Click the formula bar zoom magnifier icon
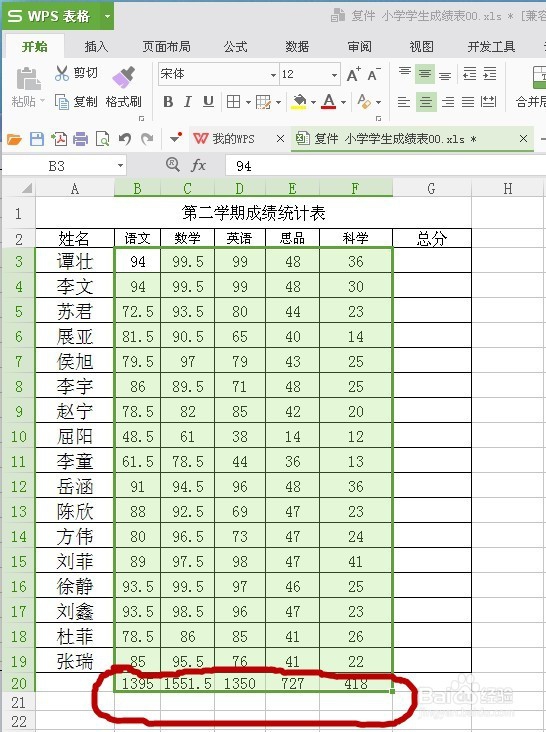 pos(173,164)
